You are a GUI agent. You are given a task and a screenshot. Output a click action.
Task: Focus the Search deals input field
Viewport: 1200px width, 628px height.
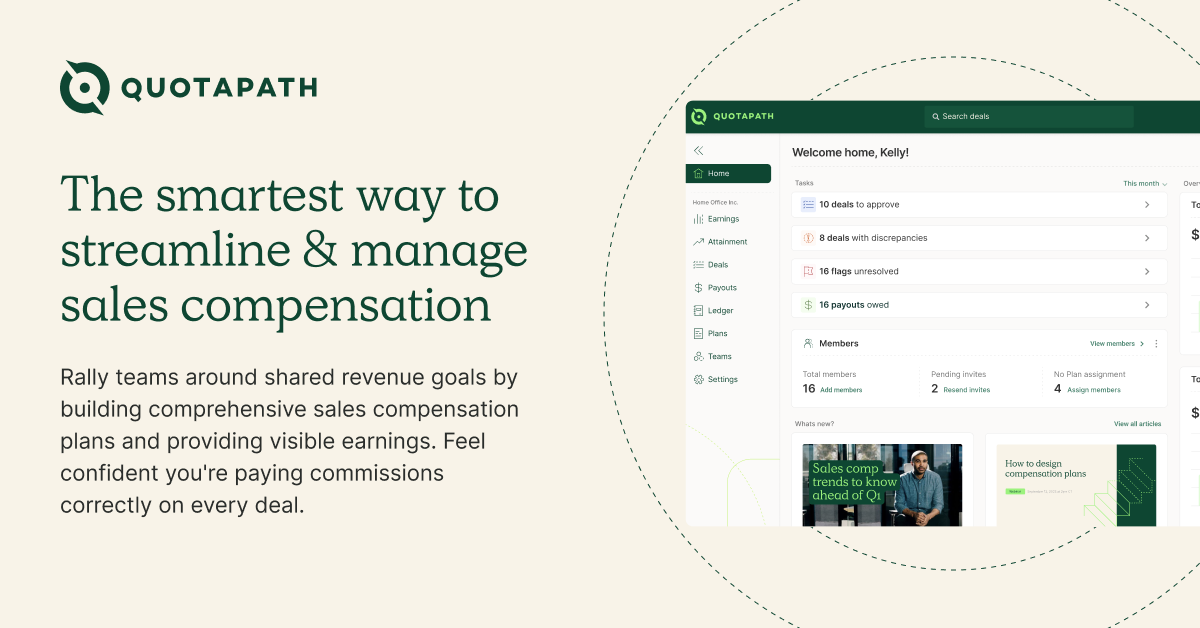[1029, 116]
